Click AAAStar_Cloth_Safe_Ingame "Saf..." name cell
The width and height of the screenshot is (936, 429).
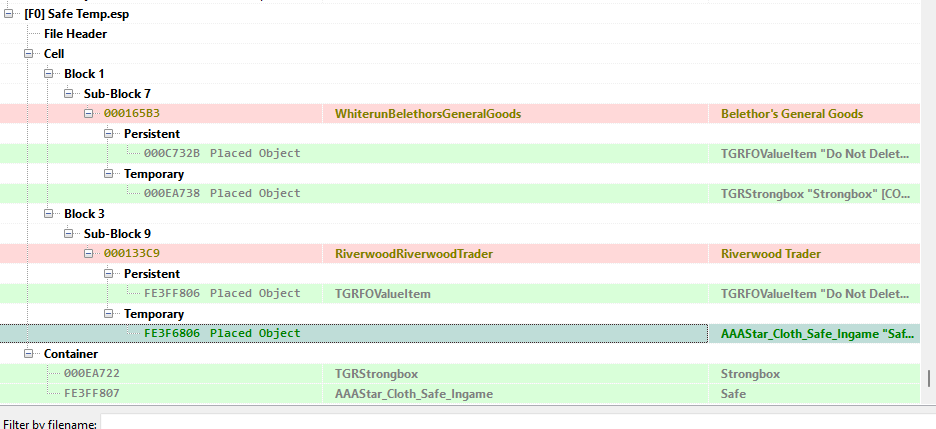click(817, 333)
